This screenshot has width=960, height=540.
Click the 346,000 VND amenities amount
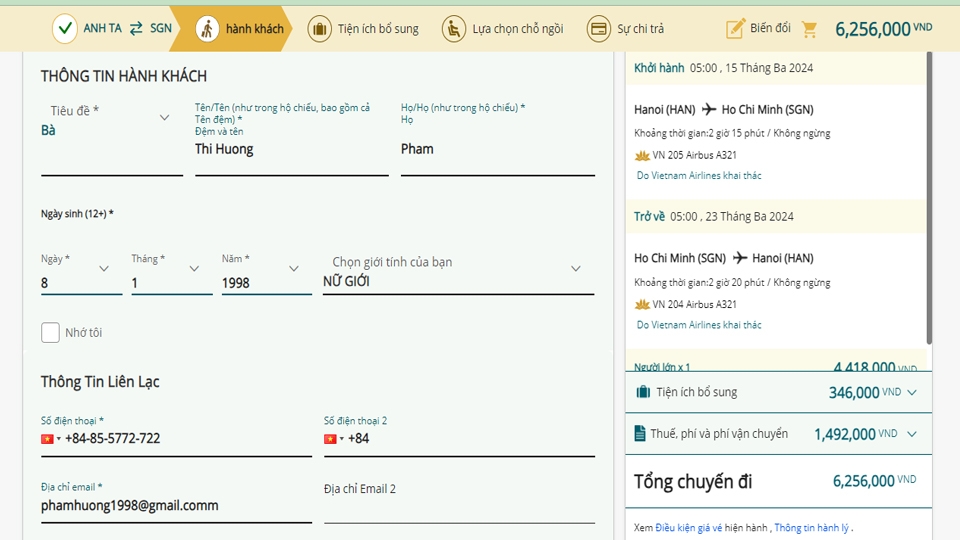[x=864, y=392]
